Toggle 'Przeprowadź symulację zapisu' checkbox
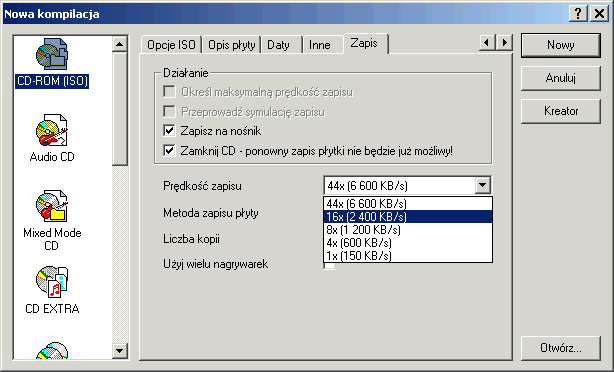This screenshot has height=372, width=614. click(169, 112)
